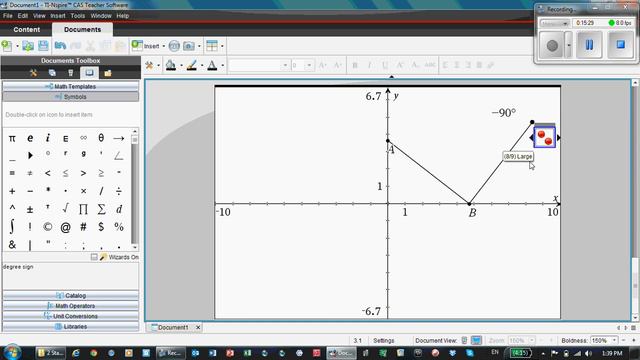Click the Settings button in status bar
The image size is (640, 360).
coord(384,340)
